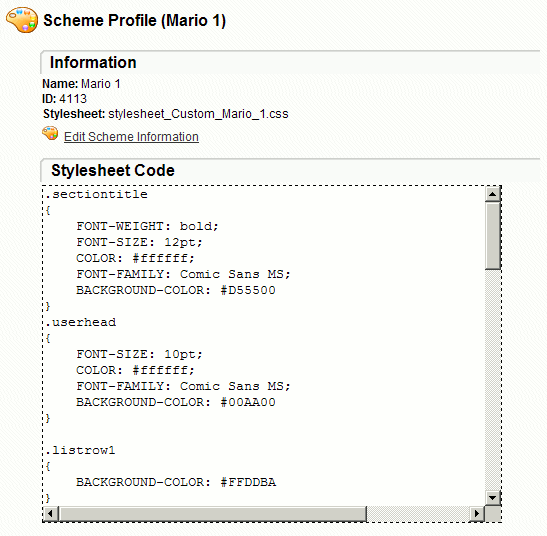Click the horizontal scroll left arrow
Image resolution: width=547 pixels, height=536 pixels.
point(51,513)
